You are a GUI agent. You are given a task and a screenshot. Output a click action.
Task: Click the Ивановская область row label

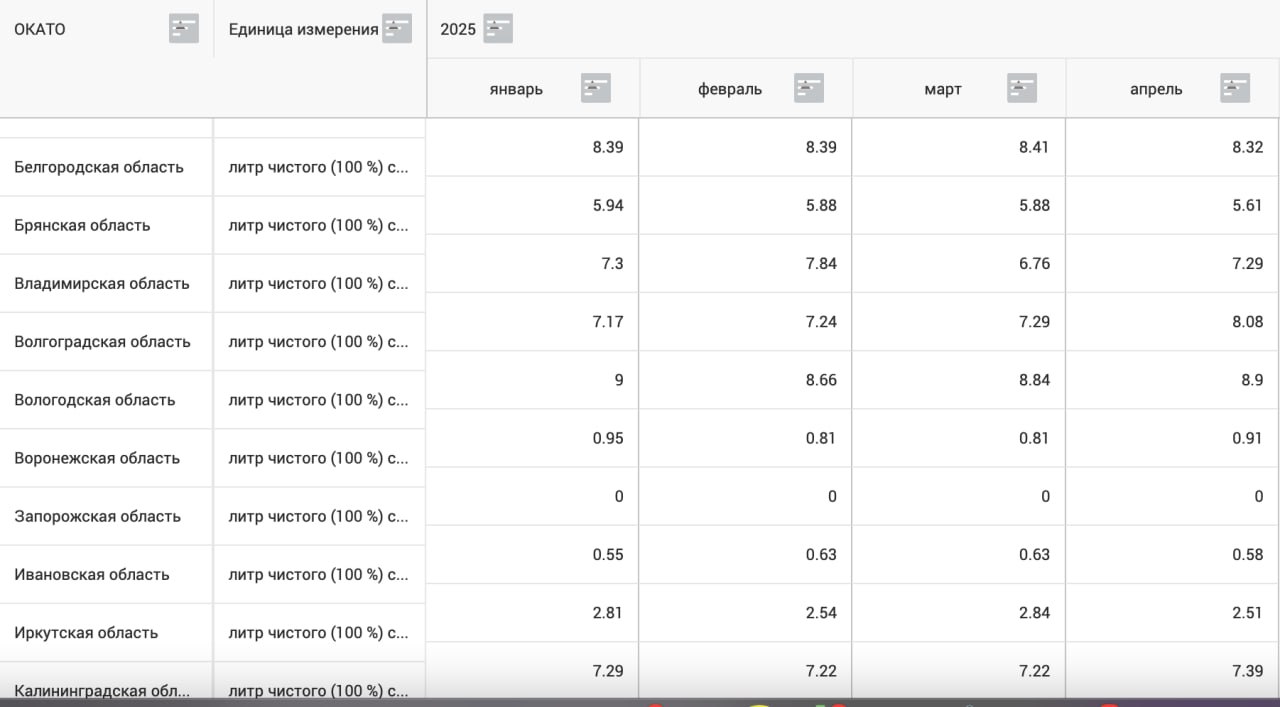tap(92, 573)
